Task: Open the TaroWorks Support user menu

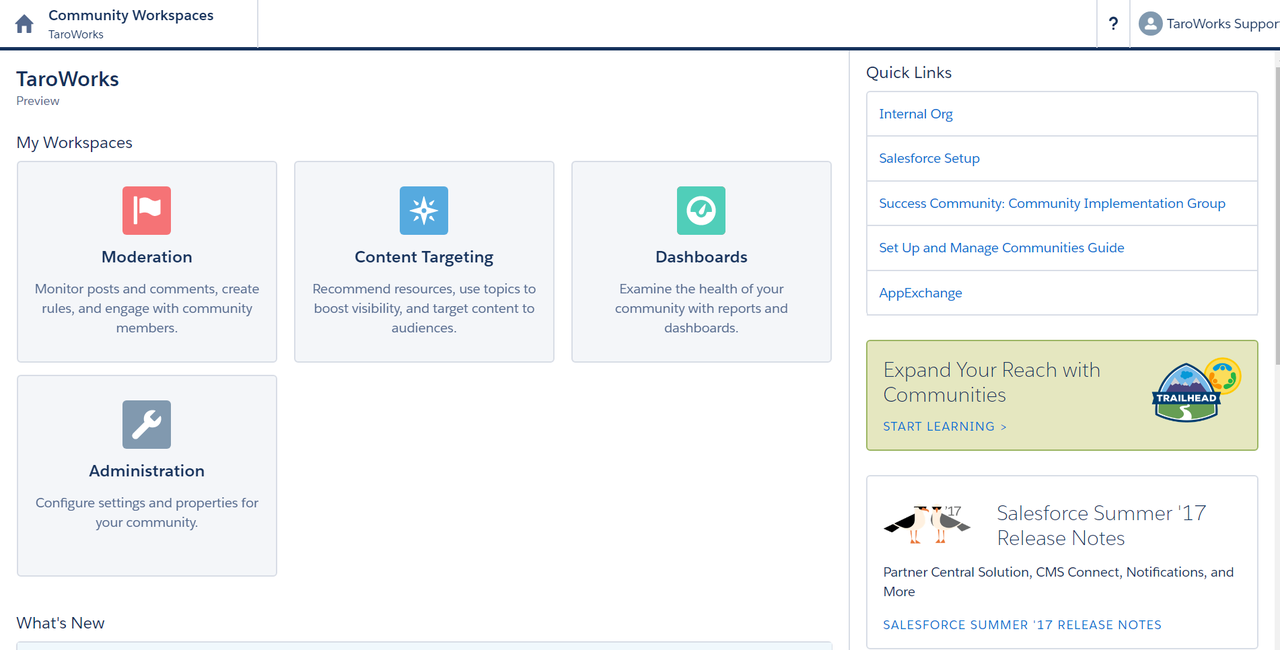Action: point(1209,24)
